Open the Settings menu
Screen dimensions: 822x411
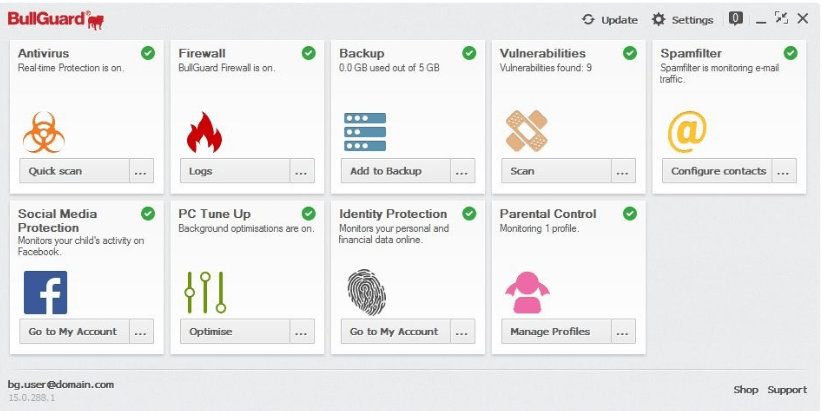(x=682, y=20)
